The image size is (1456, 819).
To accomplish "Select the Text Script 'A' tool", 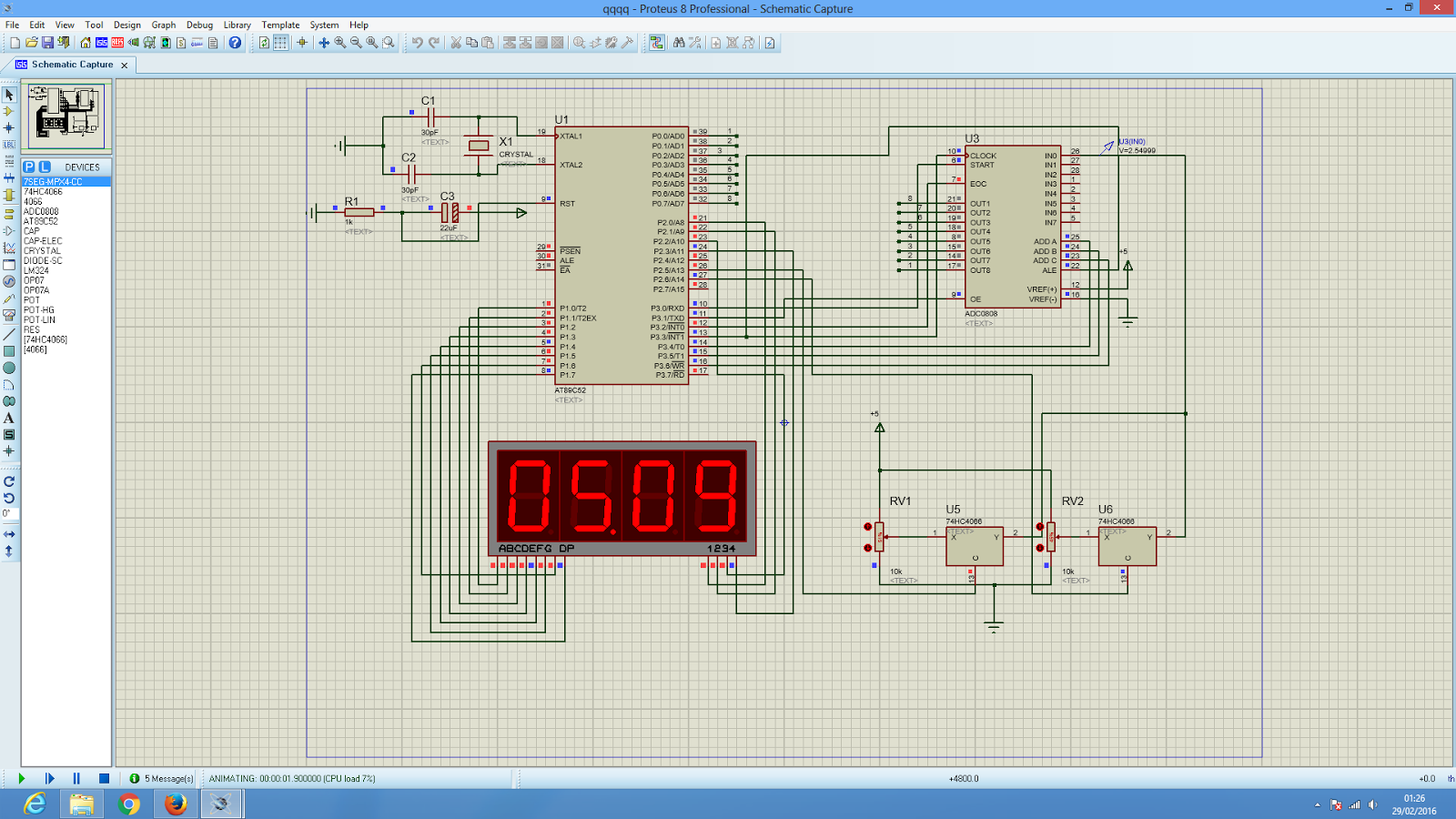I will click(x=9, y=419).
